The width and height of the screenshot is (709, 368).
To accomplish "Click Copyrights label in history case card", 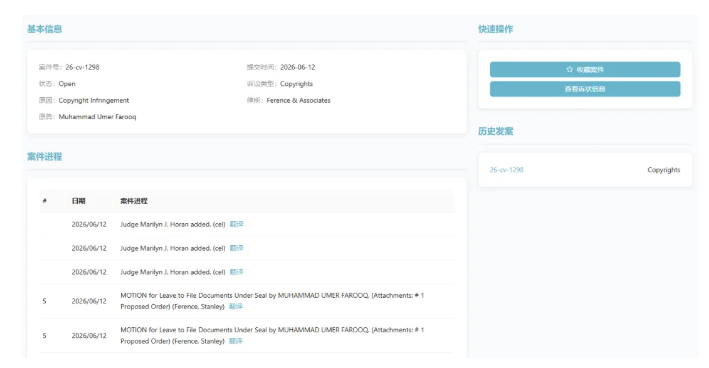I will click(663, 170).
